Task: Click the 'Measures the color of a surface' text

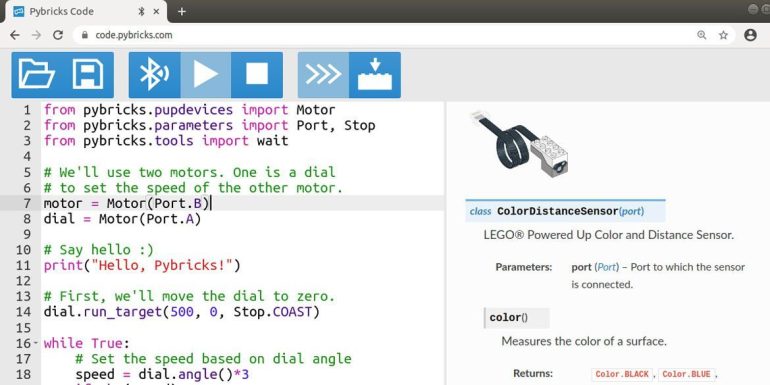Action: [584, 341]
